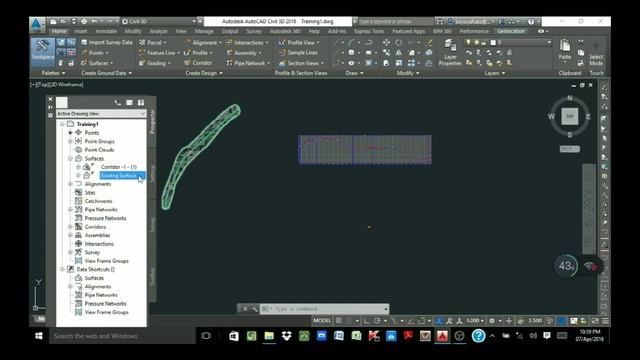640x360 pixels.
Task: Open the Points dropdown in ribbon
Action: 96,53
